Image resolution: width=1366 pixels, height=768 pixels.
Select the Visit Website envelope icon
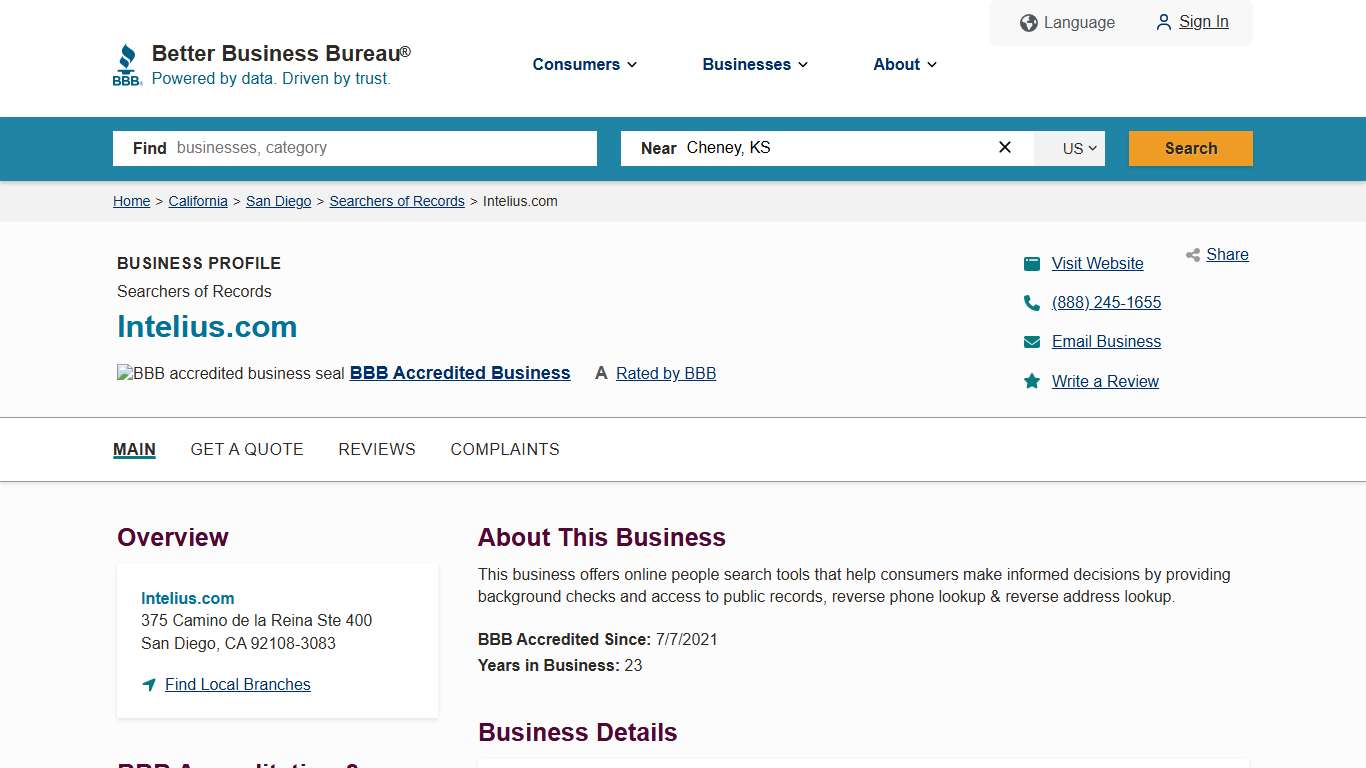1032,263
